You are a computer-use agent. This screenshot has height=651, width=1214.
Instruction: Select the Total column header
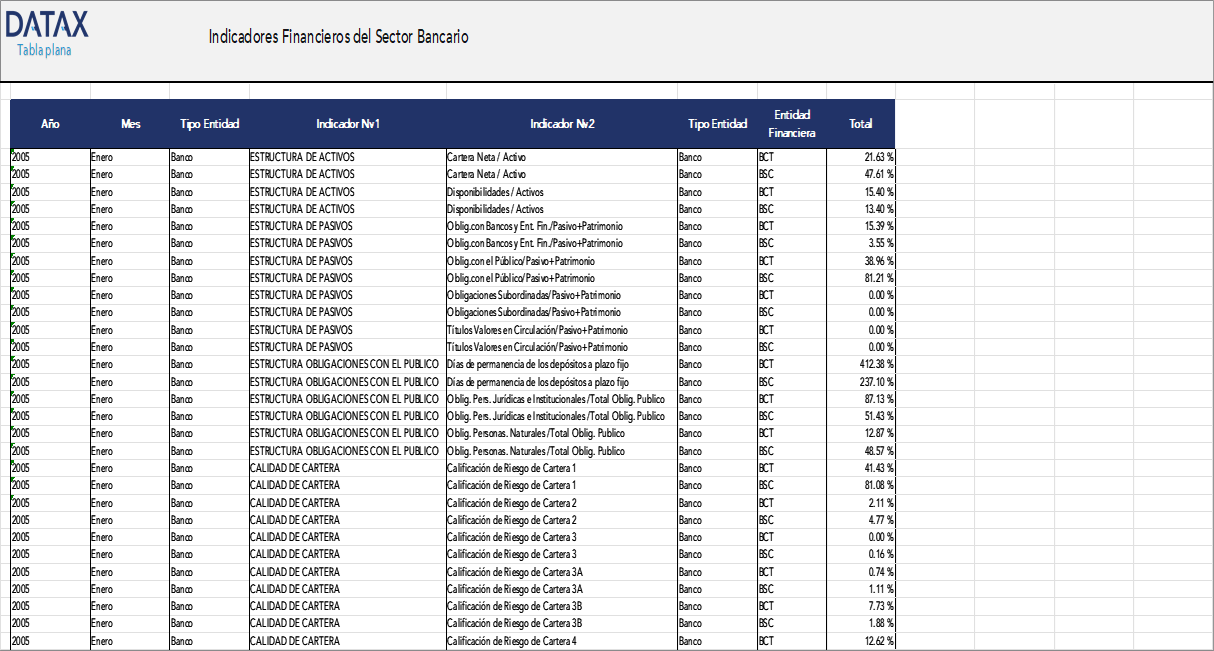[860, 124]
